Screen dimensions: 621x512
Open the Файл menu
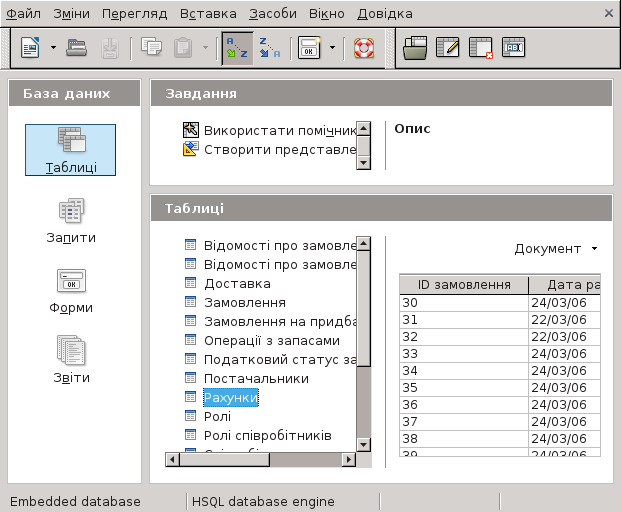click(23, 14)
